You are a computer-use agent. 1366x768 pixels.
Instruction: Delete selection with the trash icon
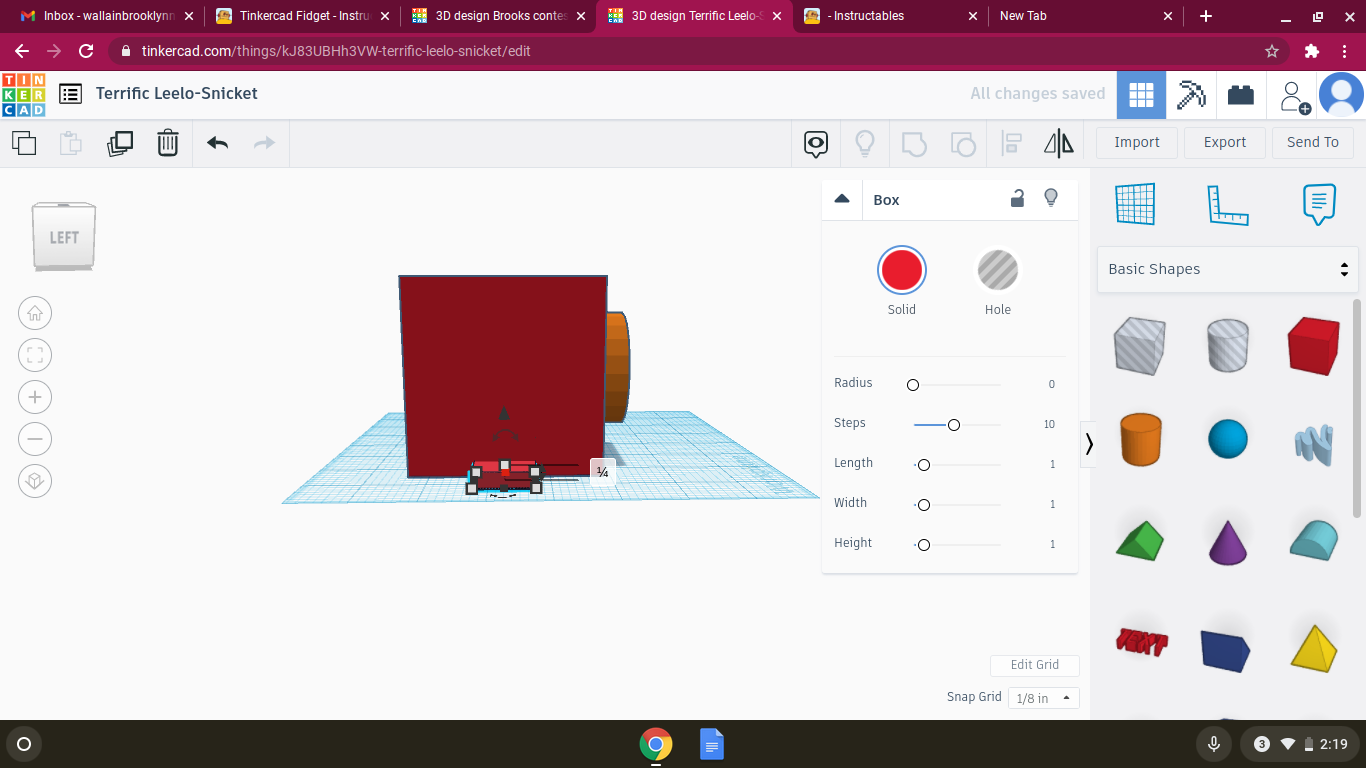pyautogui.click(x=168, y=143)
